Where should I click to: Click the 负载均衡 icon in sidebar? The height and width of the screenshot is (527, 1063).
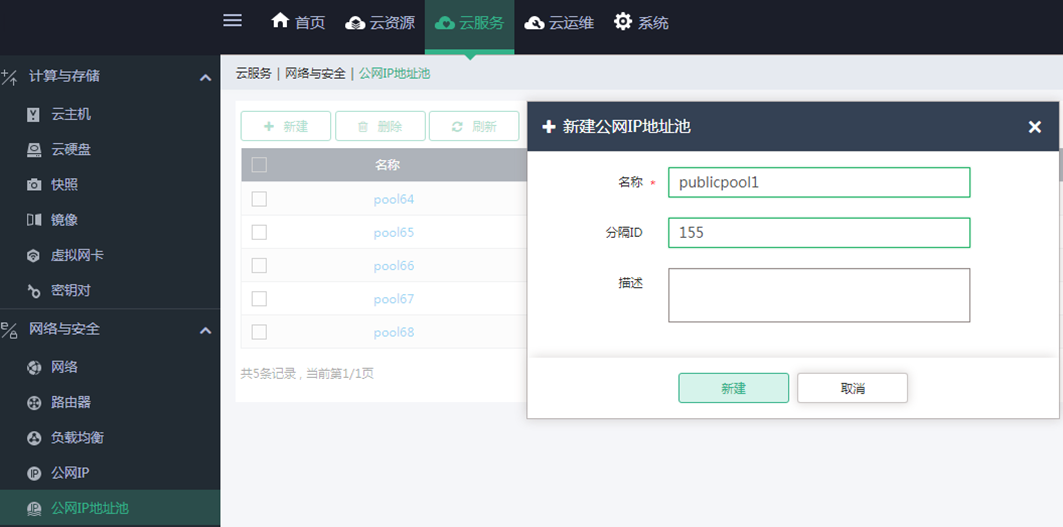34,438
